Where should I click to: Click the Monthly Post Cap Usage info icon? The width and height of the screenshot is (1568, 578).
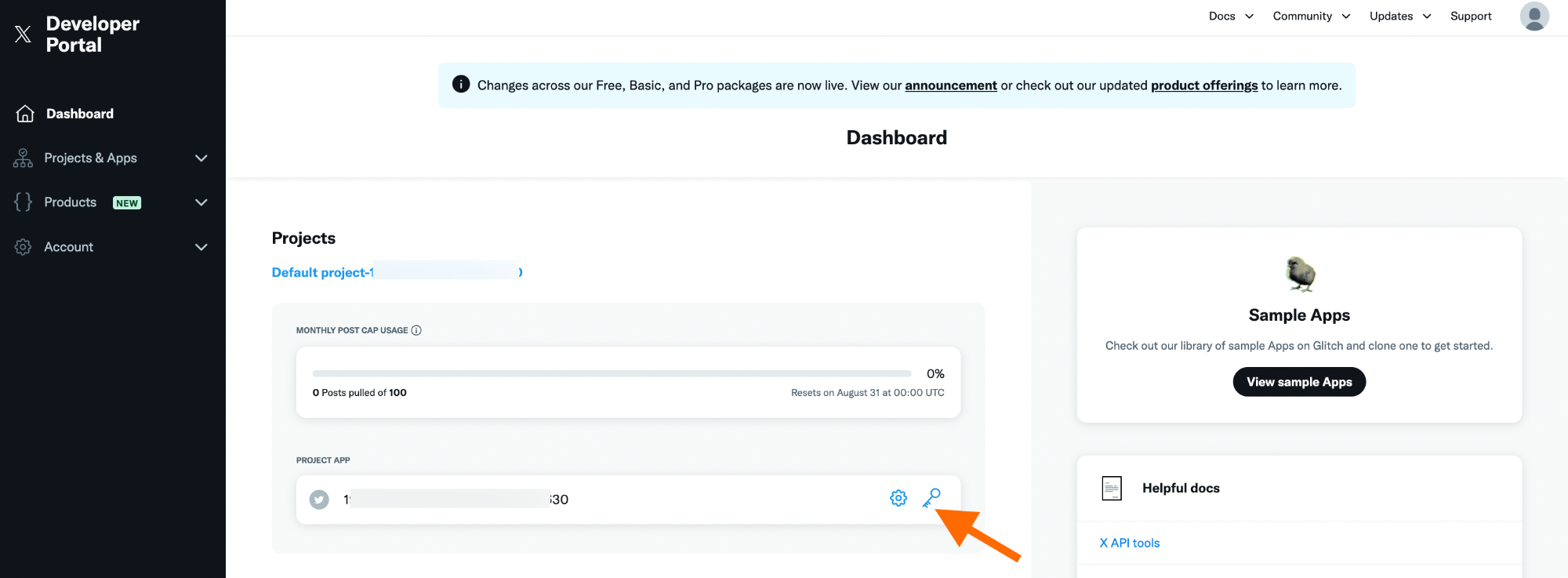(416, 330)
